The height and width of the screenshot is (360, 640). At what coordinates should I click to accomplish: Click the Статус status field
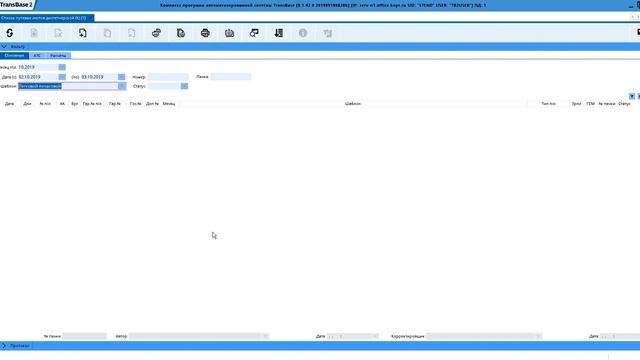click(164, 86)
